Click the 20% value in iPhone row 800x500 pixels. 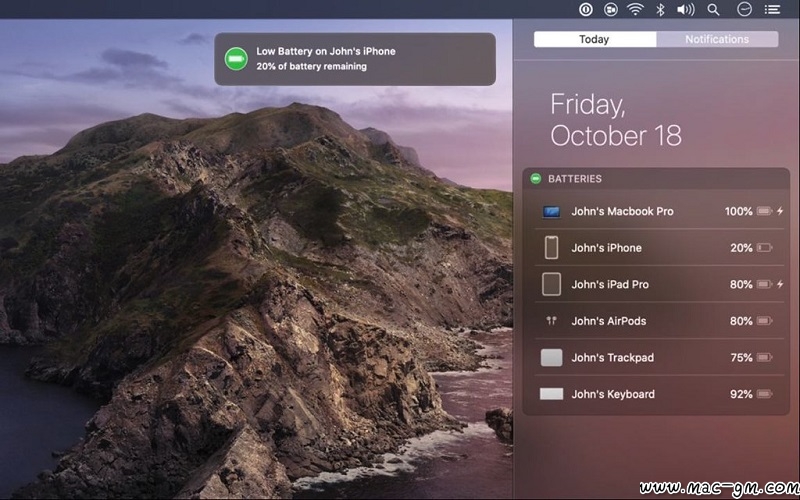[741, 248]
